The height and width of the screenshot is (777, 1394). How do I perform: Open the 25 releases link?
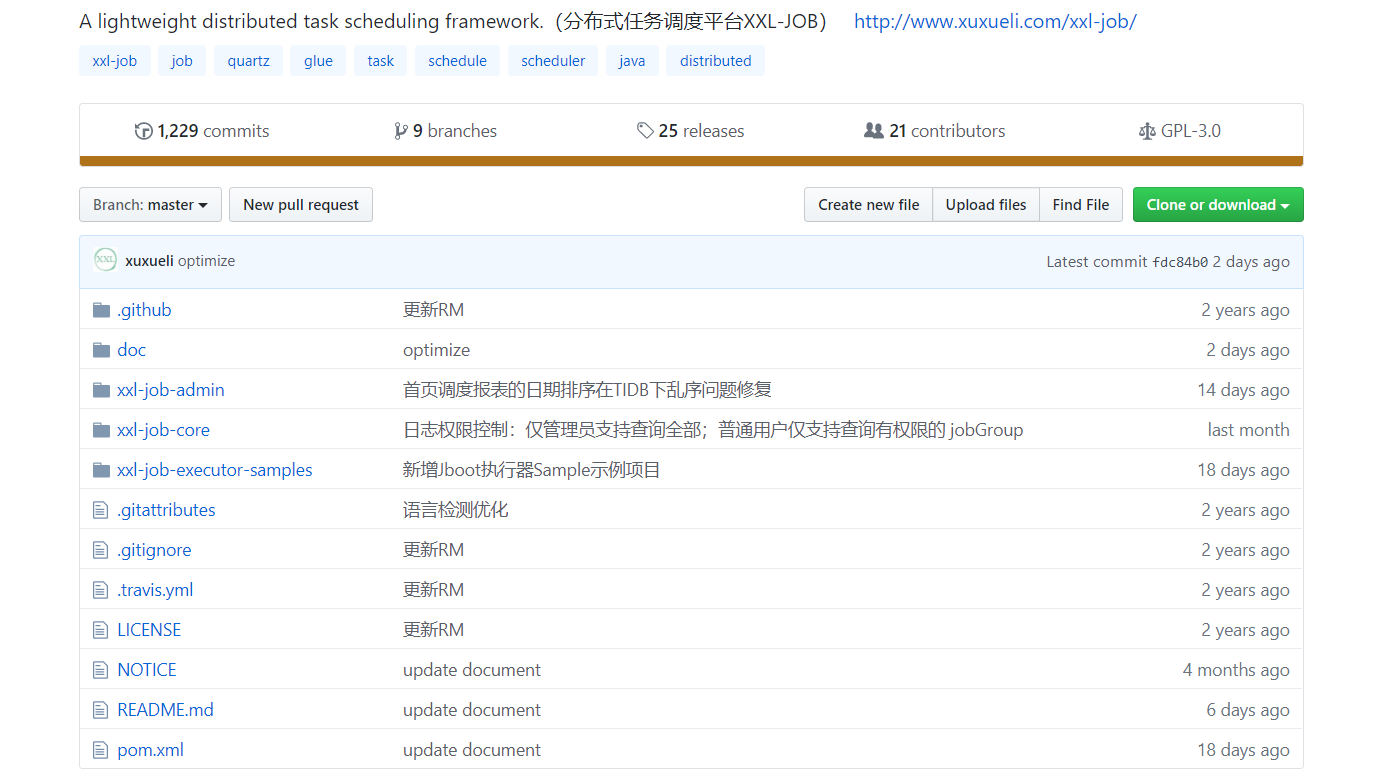pyautogui.click(x=690, y=131)
